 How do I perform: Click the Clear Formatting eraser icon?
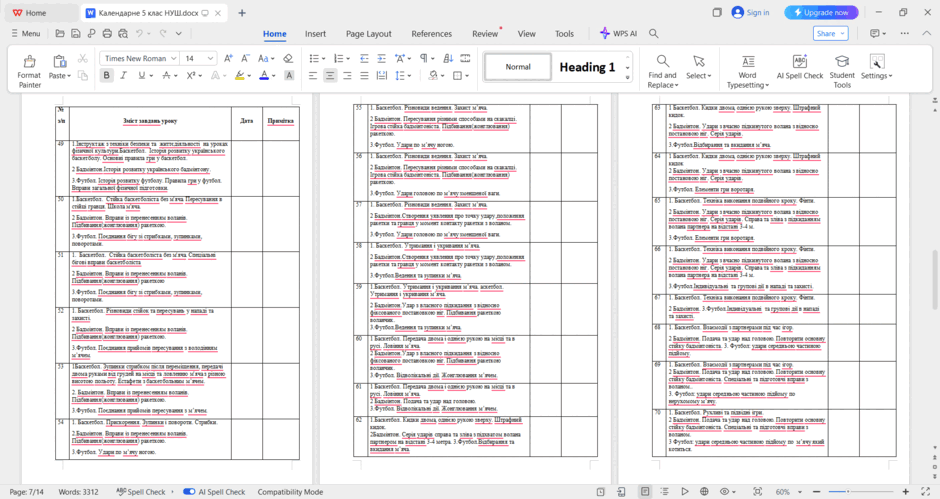pos(288,58)
